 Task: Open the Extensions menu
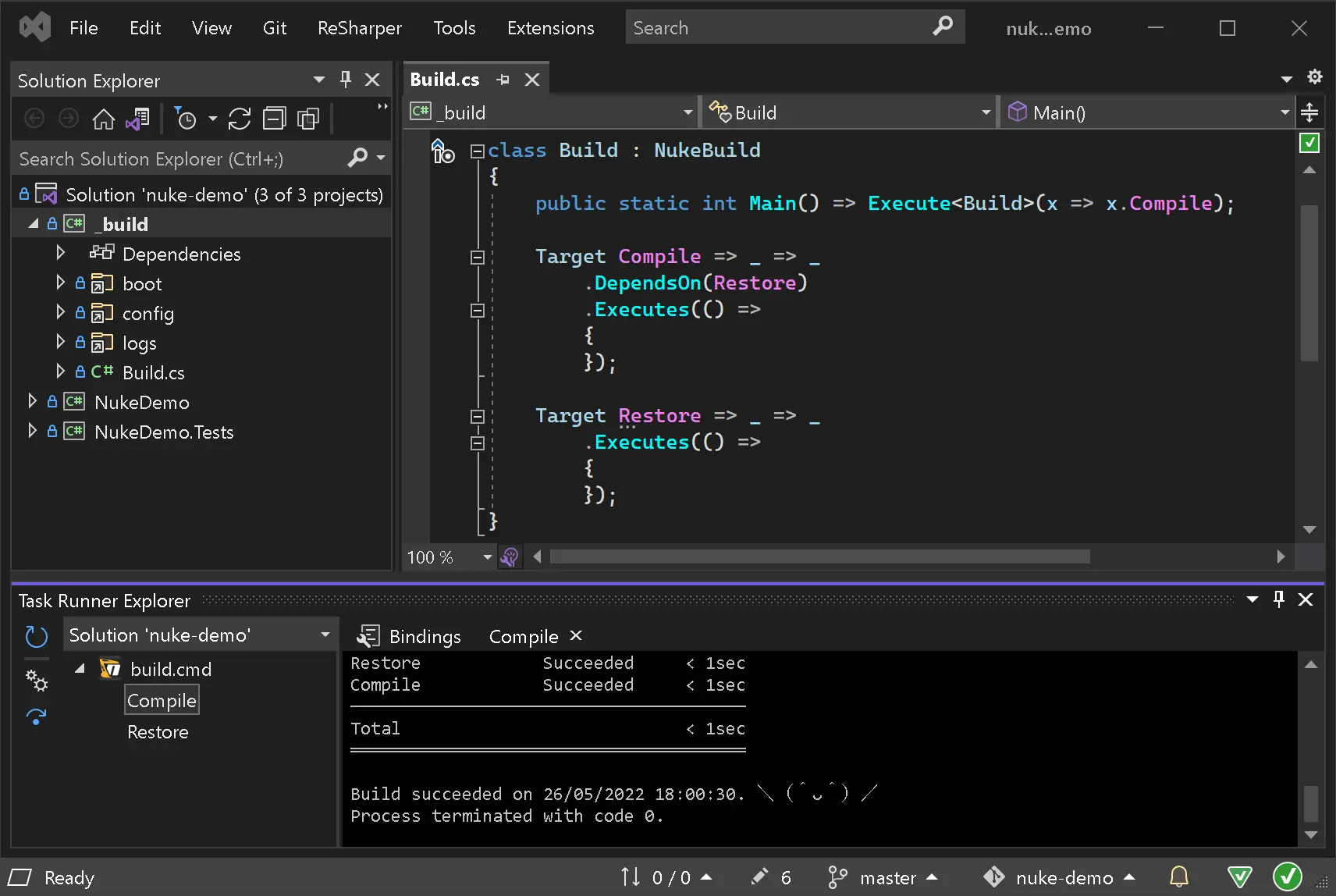click(x=551, y=28)
